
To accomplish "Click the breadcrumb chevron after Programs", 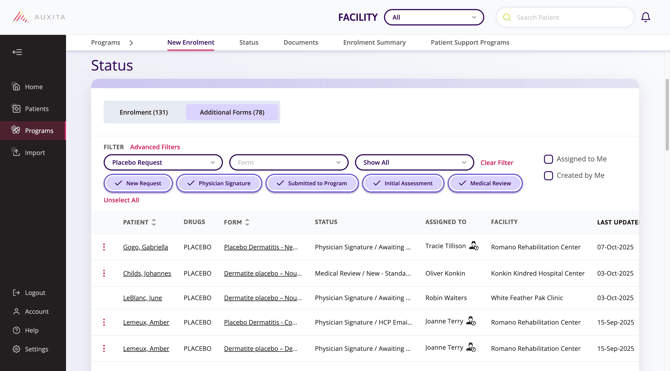I will coord(131,43).
